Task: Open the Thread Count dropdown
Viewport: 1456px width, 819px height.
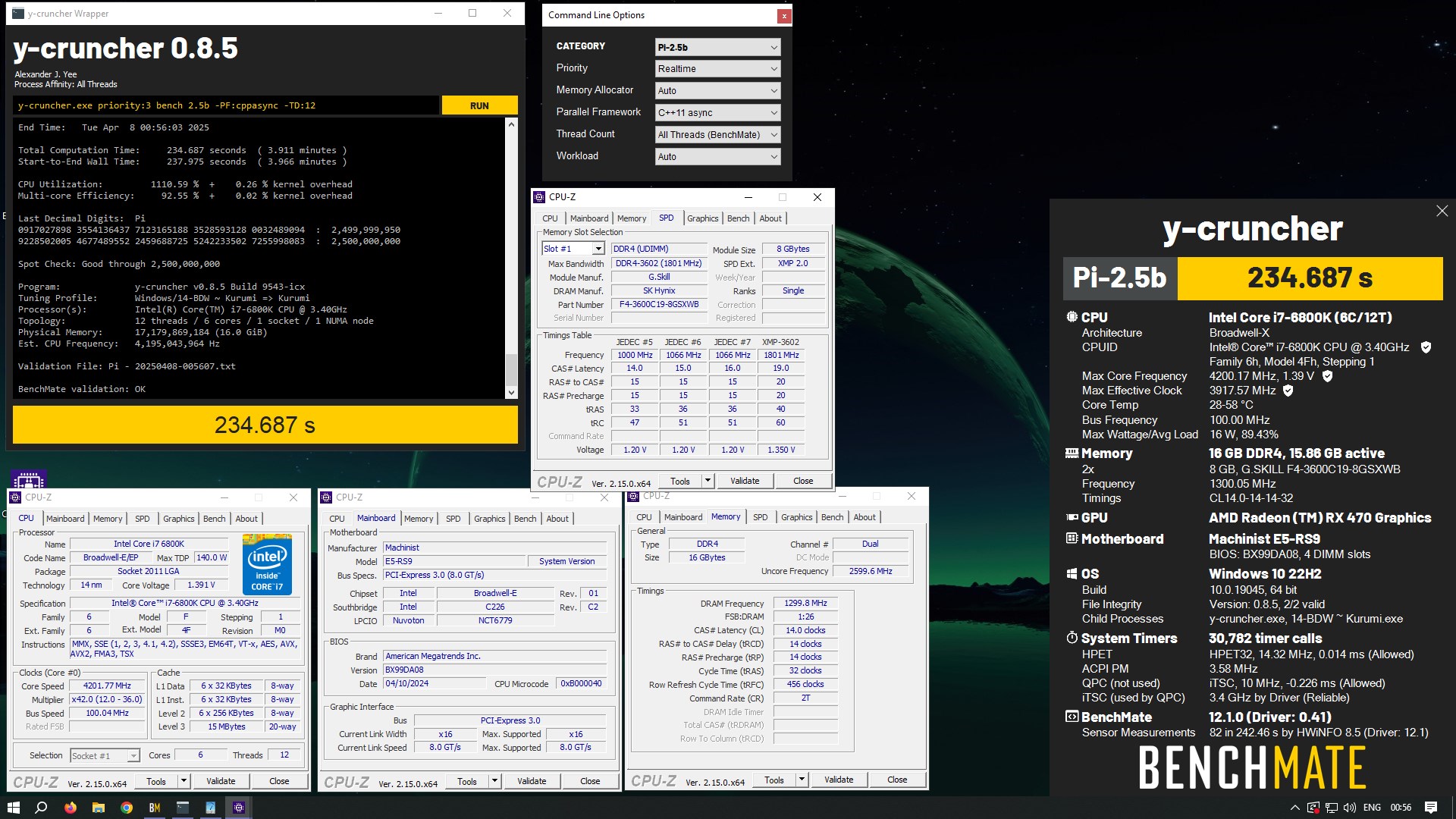Action: (x=717, y=135)
